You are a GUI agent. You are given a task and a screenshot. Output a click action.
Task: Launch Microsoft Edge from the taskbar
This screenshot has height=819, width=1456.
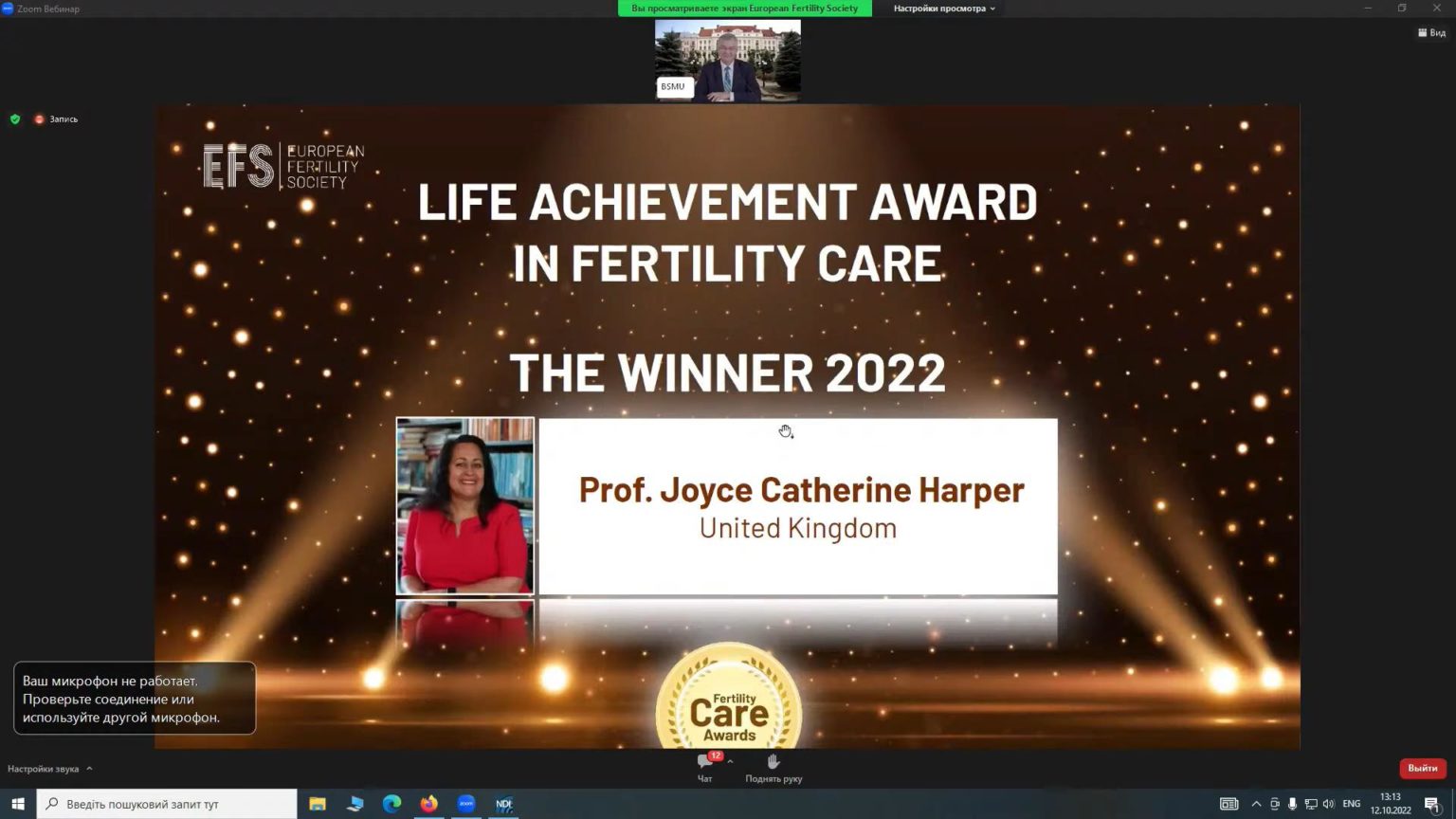391,804
